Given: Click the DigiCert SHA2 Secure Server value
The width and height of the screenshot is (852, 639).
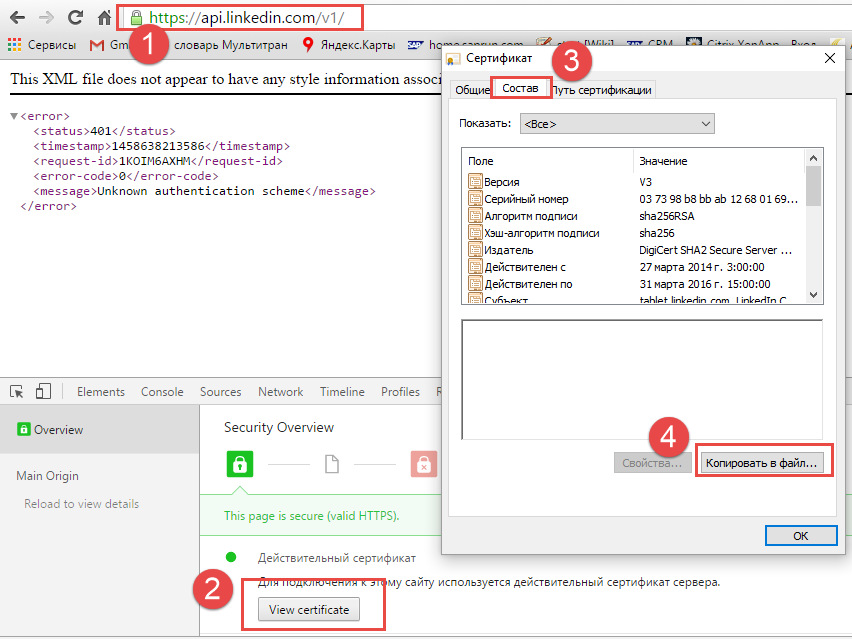Looking at the screenshot, I should tap(715, 250).
